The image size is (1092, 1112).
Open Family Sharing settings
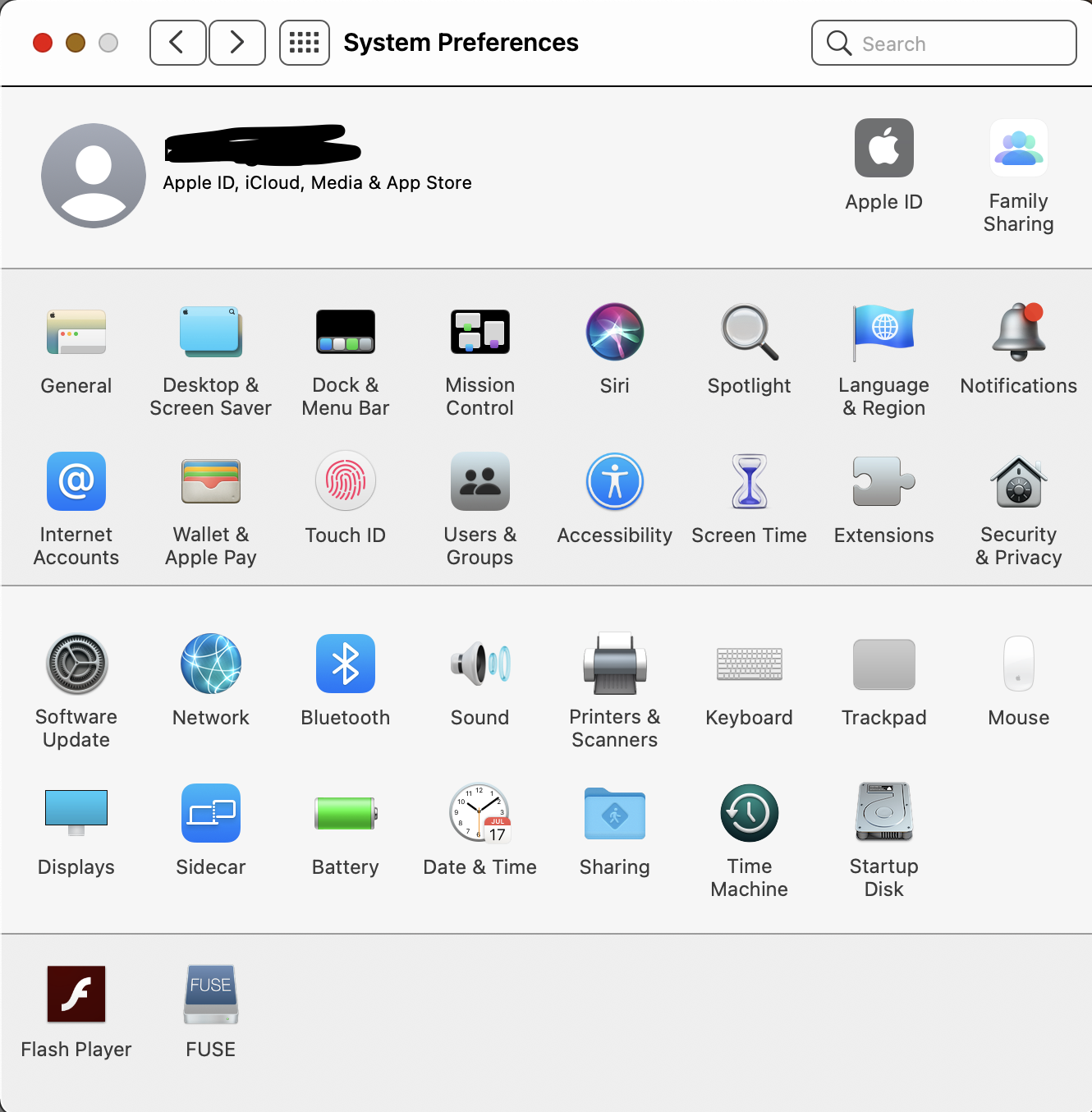pos(1018,149)
